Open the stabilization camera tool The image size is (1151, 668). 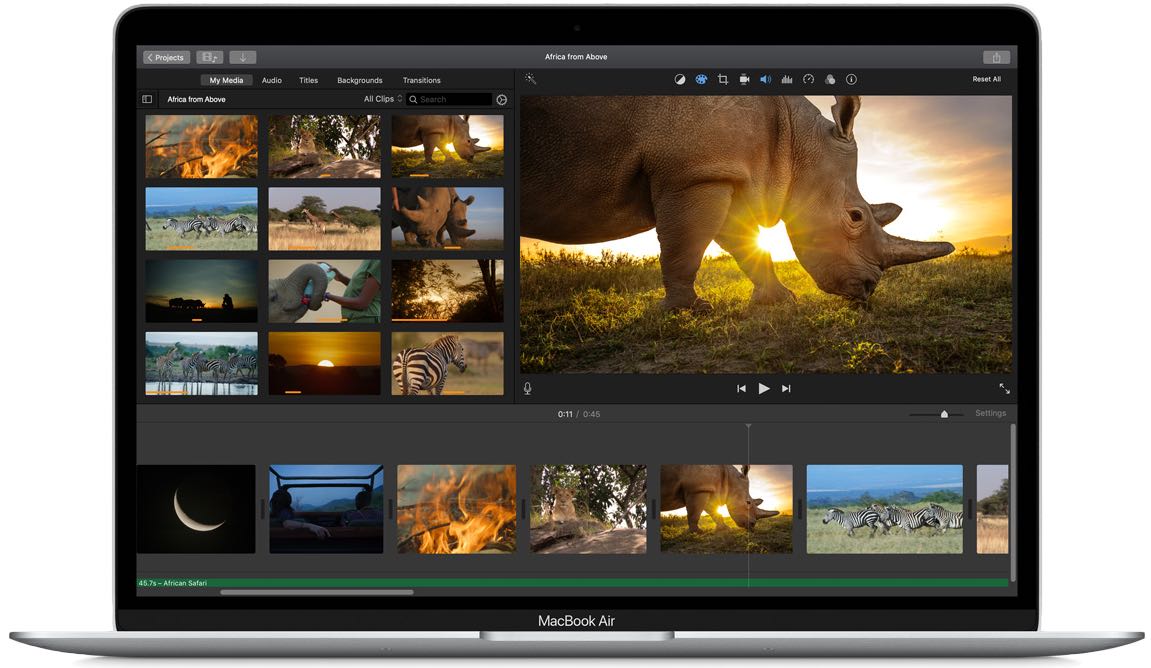[x=744, y=79]
